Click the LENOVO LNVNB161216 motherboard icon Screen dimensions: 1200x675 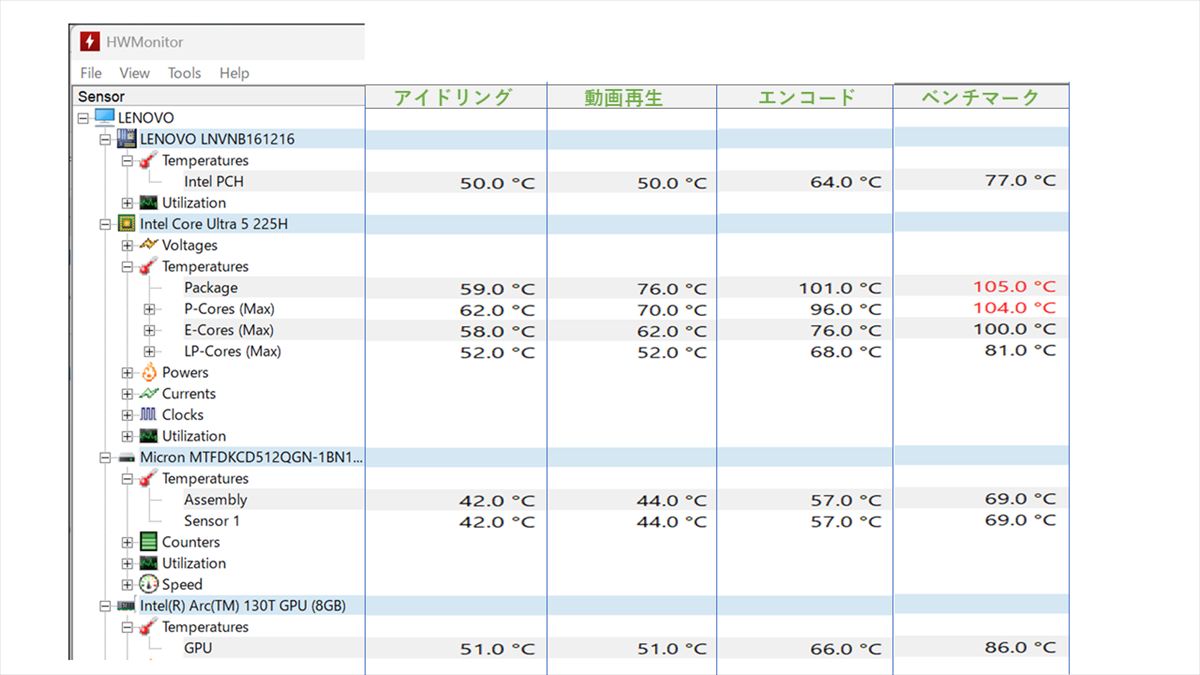tap(127, 139)
